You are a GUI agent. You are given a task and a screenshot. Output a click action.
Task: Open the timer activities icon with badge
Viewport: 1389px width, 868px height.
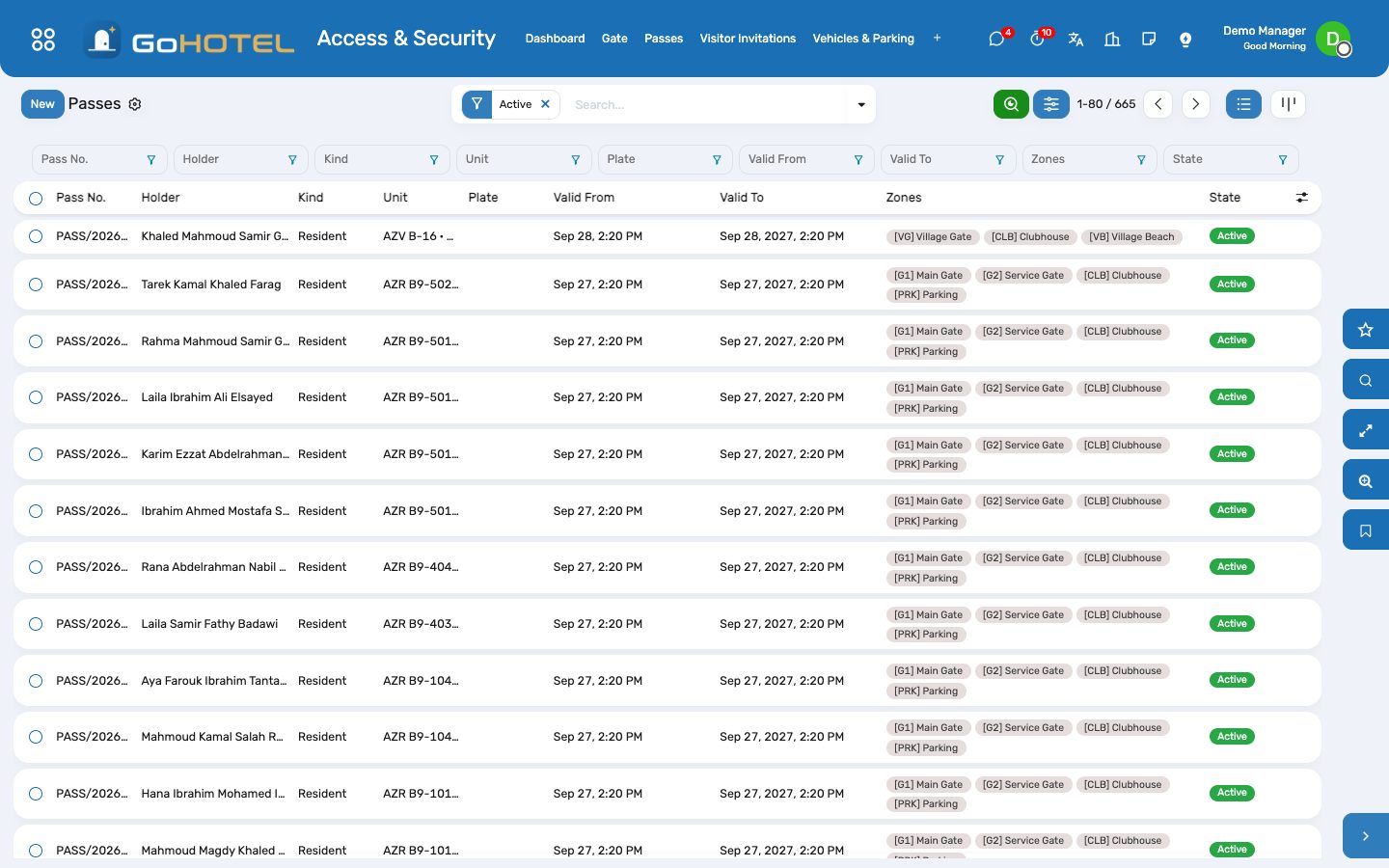(x=1038, y=39)
